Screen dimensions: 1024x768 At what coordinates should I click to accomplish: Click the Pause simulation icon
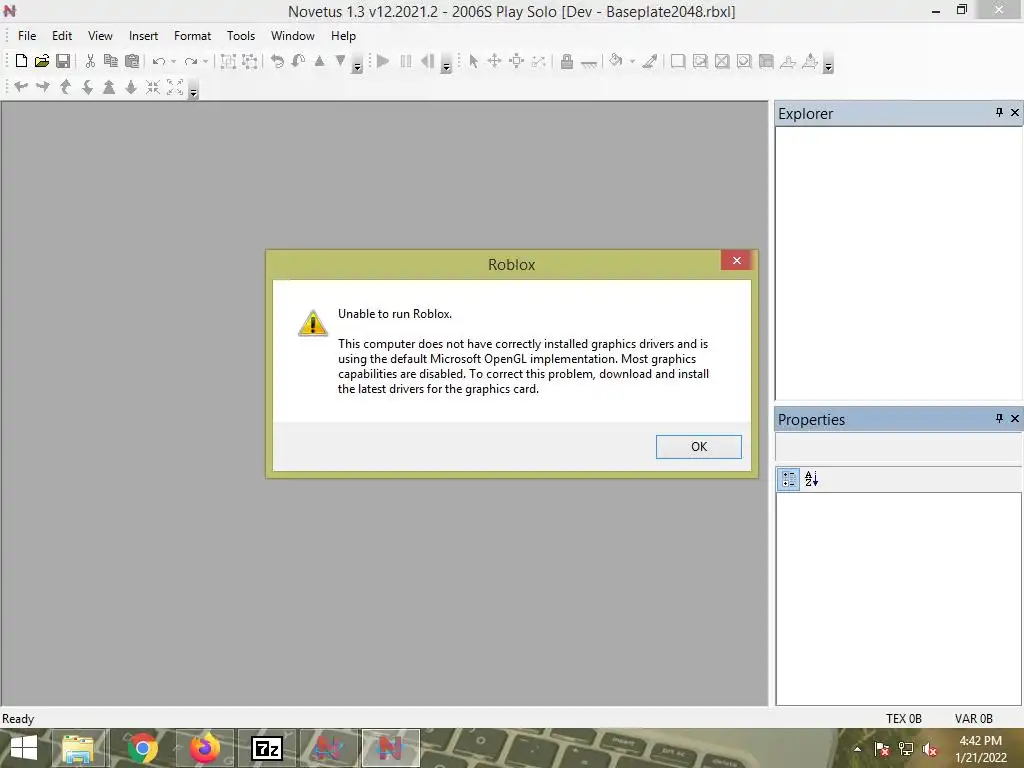406,61
